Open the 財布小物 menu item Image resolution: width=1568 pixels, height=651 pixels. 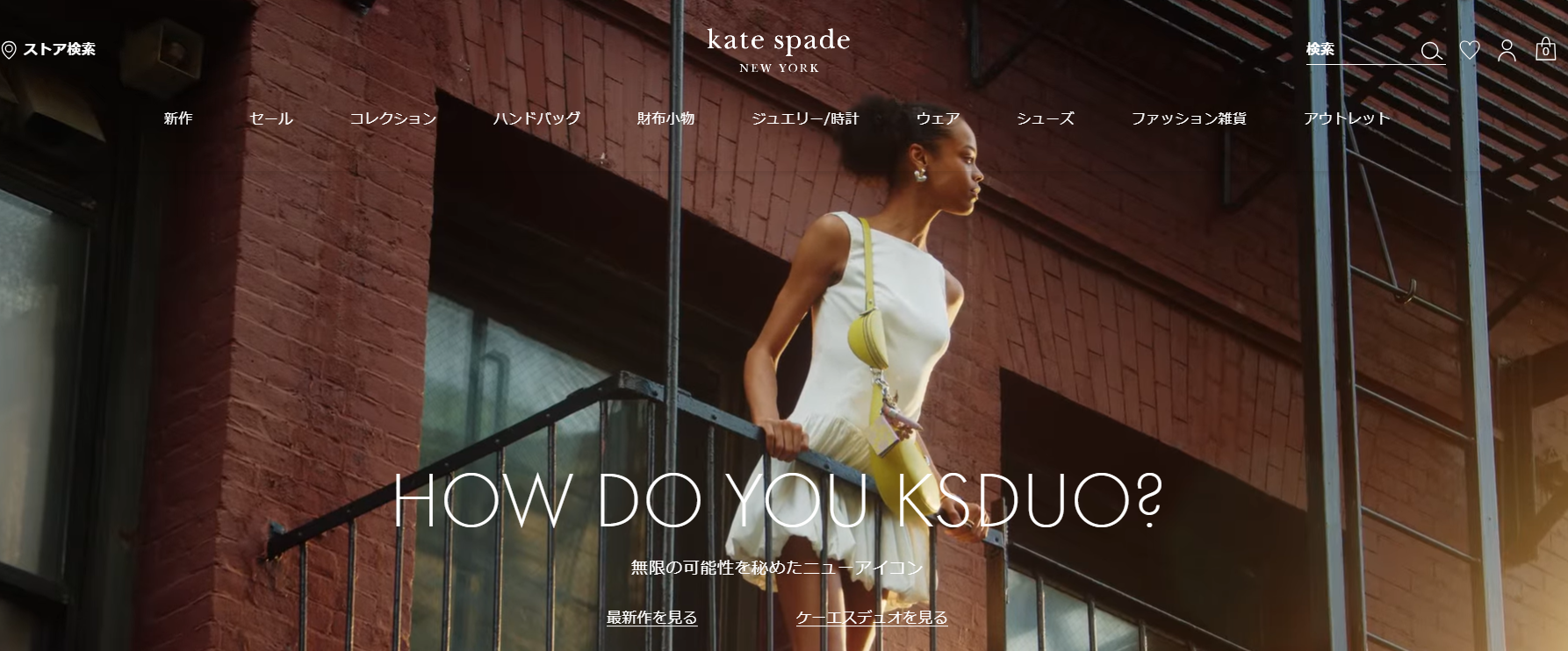pyautogui.click(x=665, y=118)
